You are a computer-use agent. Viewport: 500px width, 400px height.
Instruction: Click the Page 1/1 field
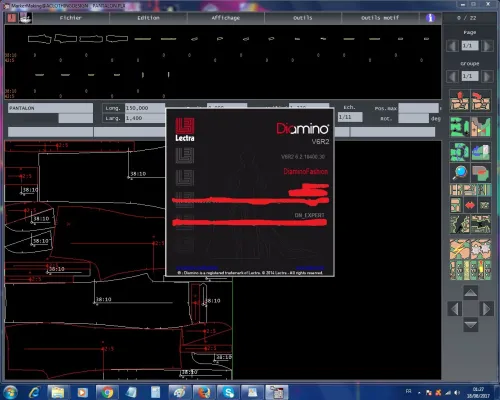470,46
